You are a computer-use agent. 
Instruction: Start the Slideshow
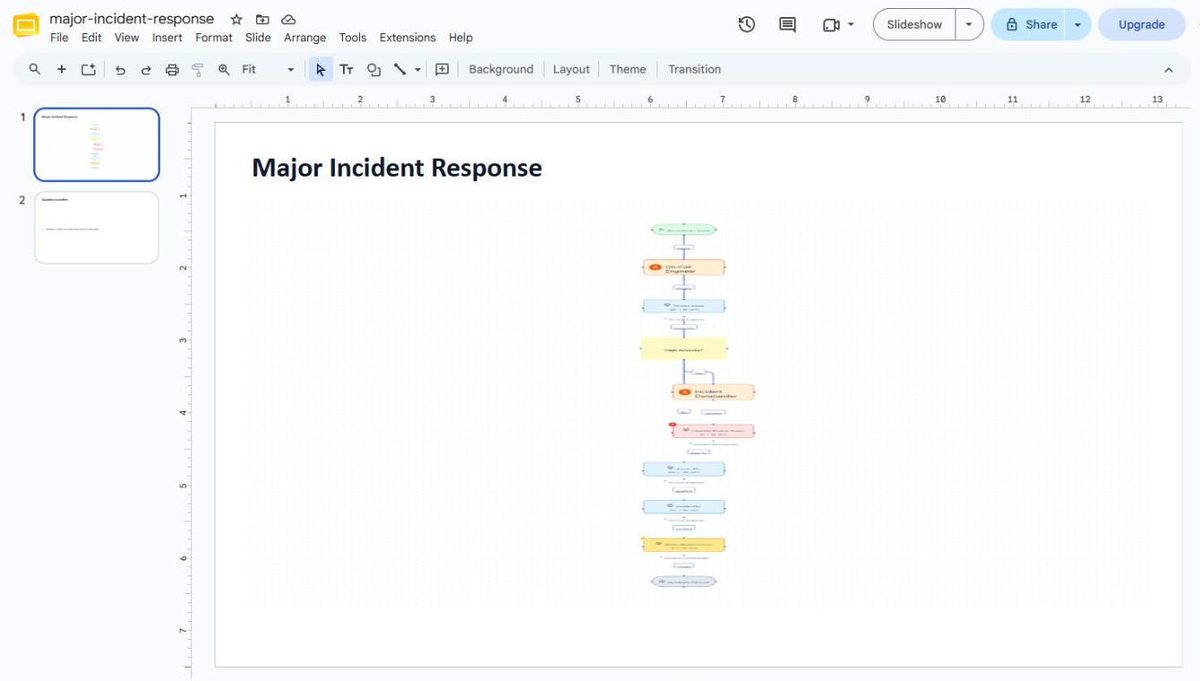[x=914, y=25]
